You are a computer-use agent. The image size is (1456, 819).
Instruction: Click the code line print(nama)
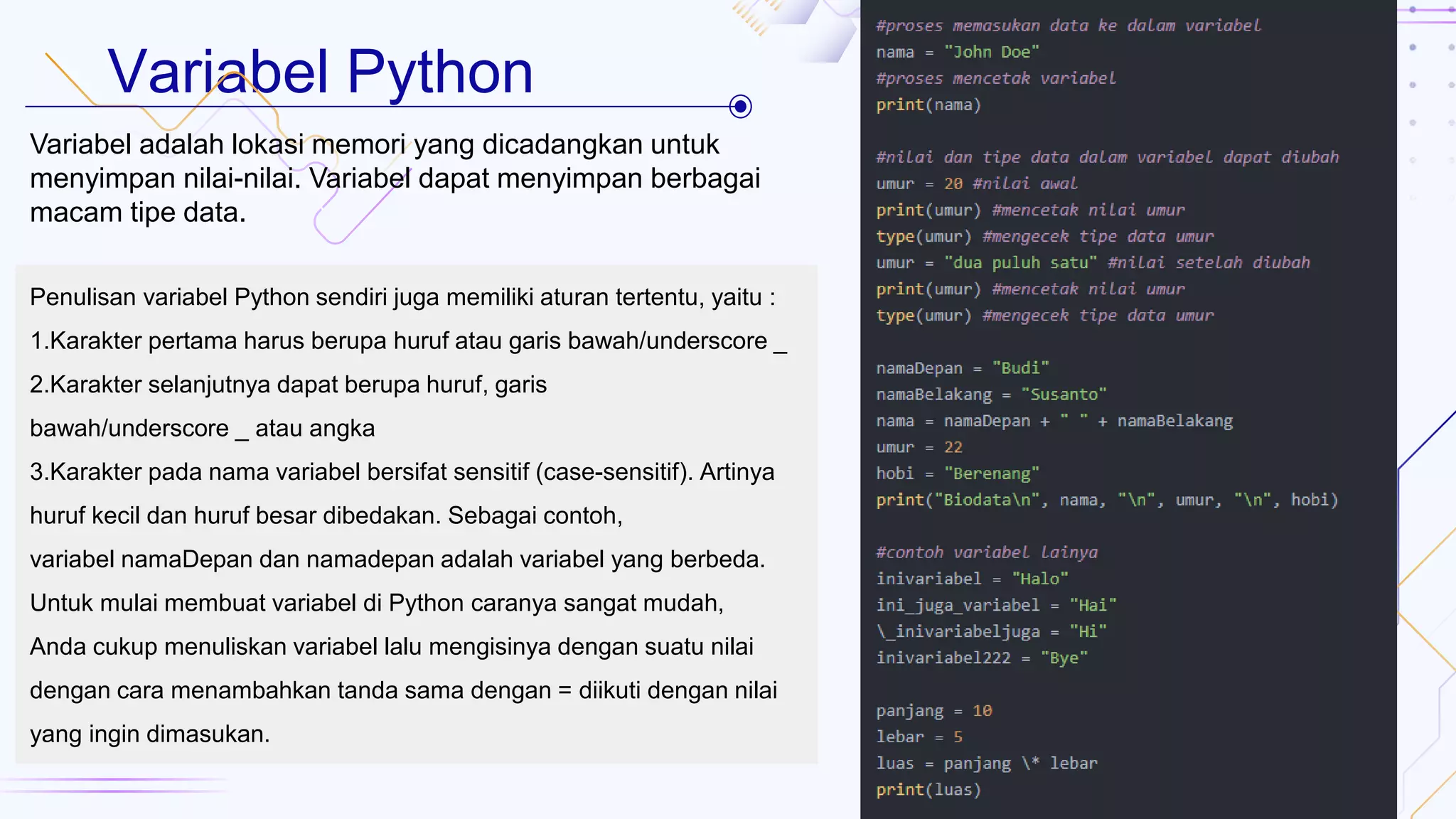[928, 105]
